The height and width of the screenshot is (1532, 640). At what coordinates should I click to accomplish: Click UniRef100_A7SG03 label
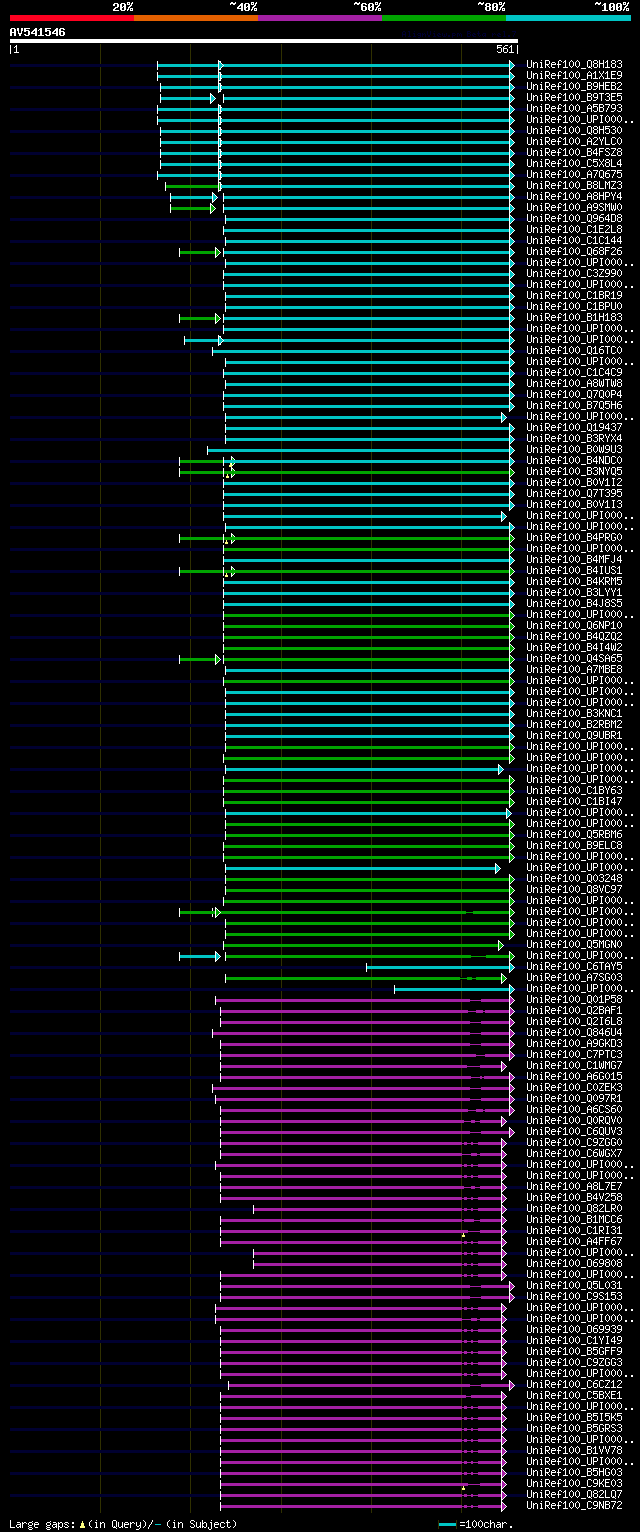coord(575,977)
